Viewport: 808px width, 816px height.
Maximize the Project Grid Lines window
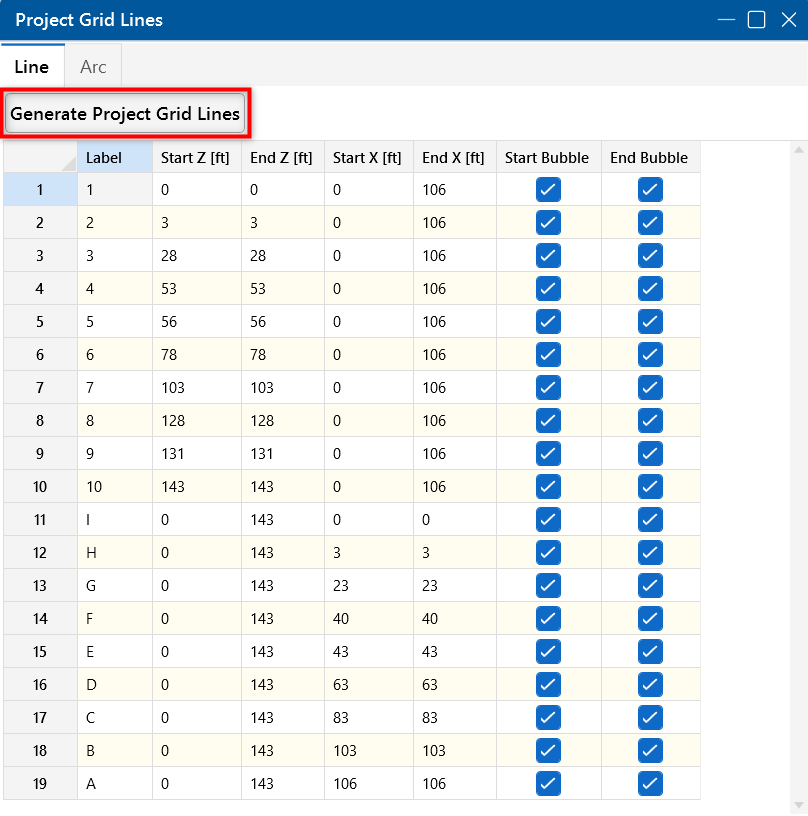(x=757, y=20)
